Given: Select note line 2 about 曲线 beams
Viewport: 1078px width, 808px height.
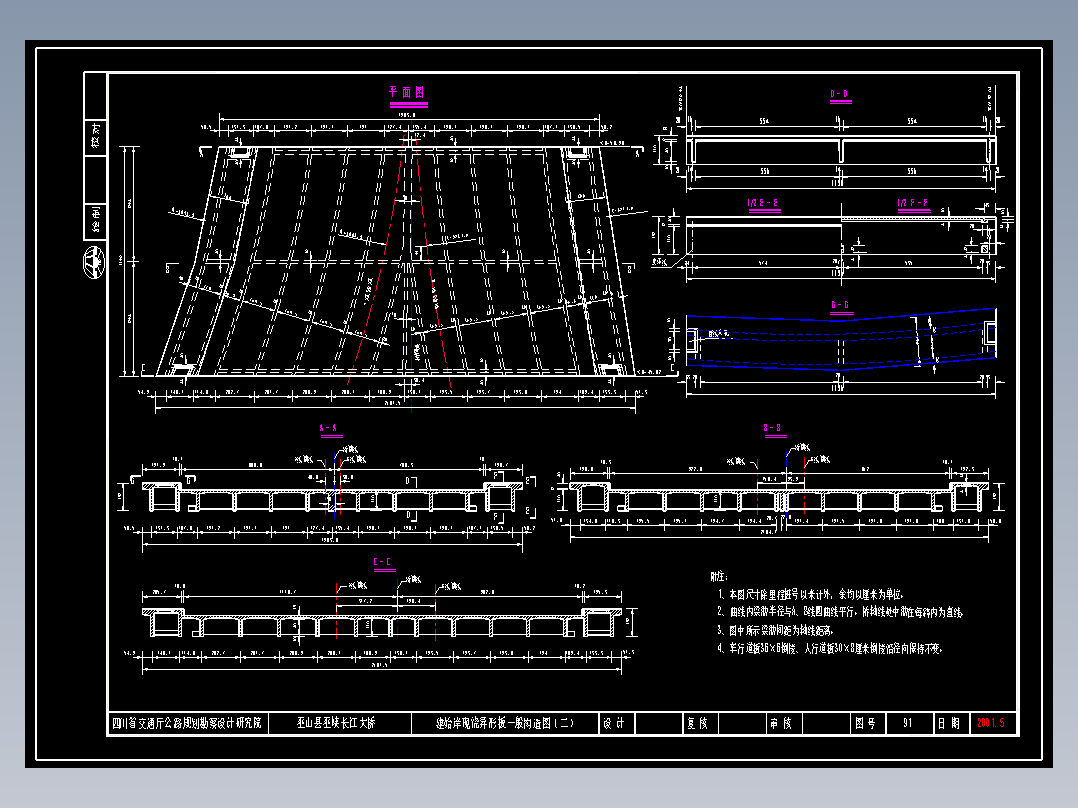Looking at the screenshot, I should (x=840, y=611).
